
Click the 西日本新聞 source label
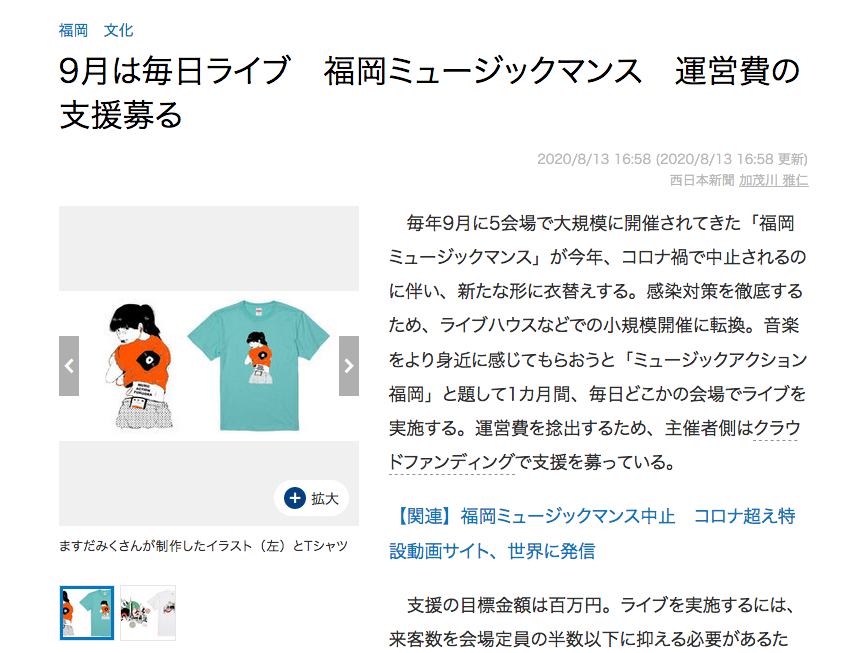click(702, 180)
